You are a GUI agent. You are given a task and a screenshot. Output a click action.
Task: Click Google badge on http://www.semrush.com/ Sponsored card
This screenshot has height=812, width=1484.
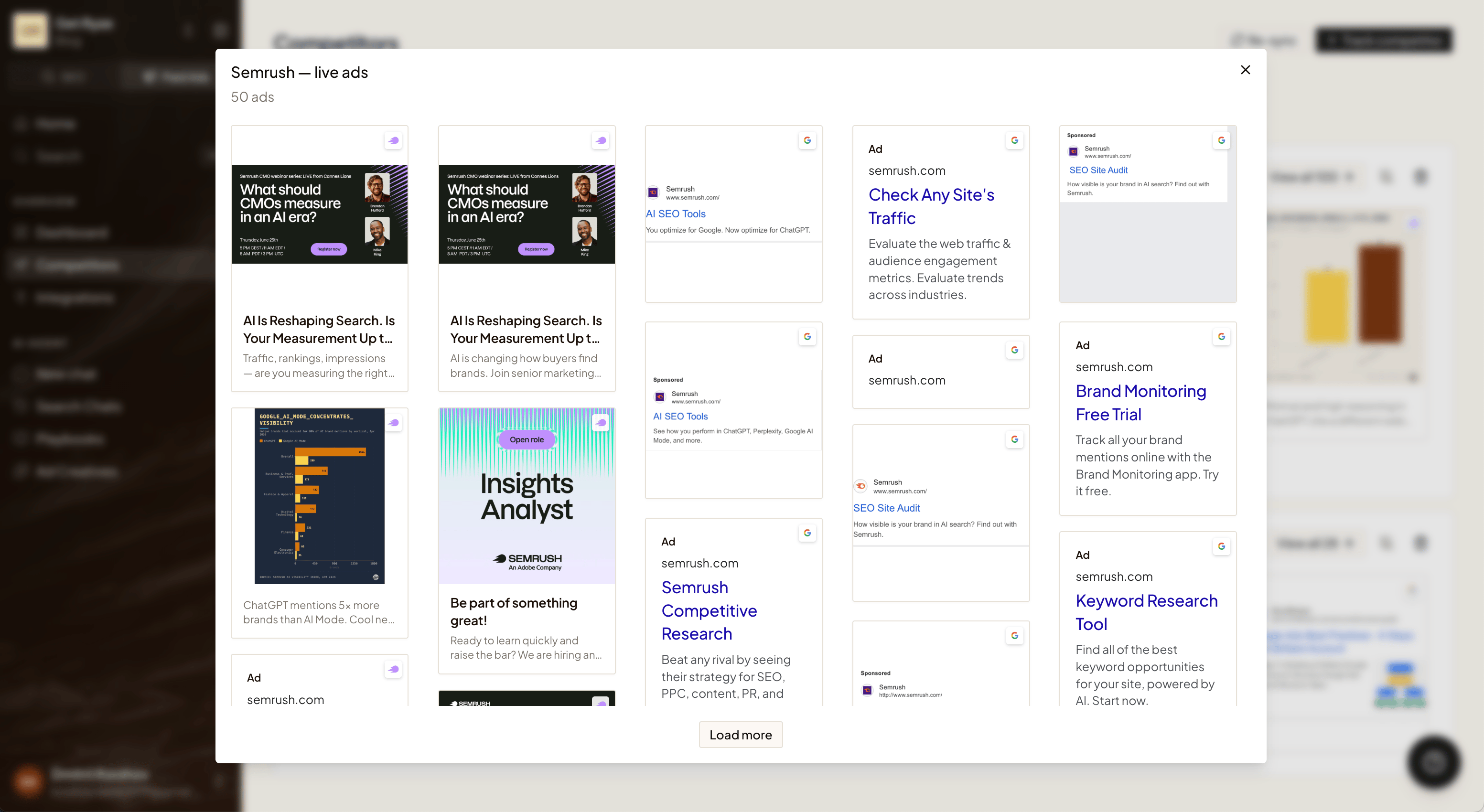point(1014,635)
